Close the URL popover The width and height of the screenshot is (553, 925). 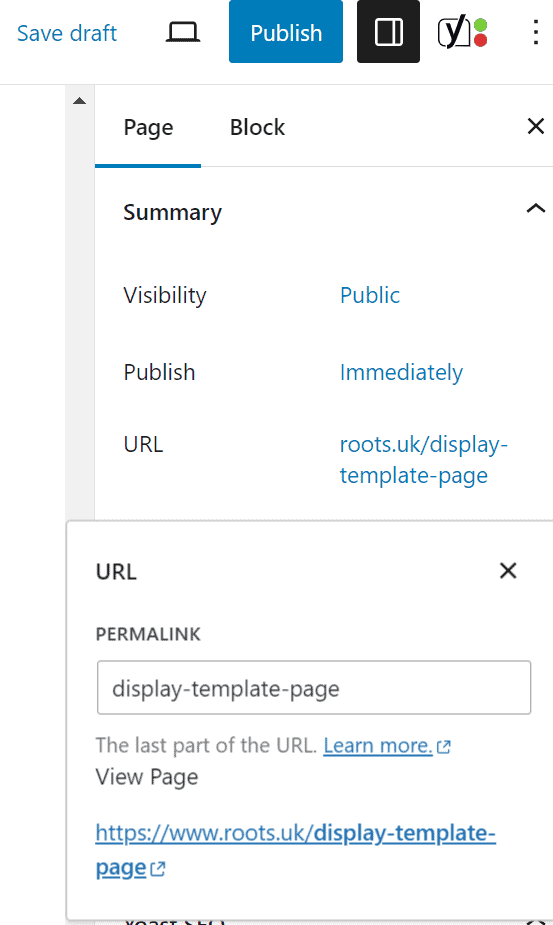[x=508, y=570]
